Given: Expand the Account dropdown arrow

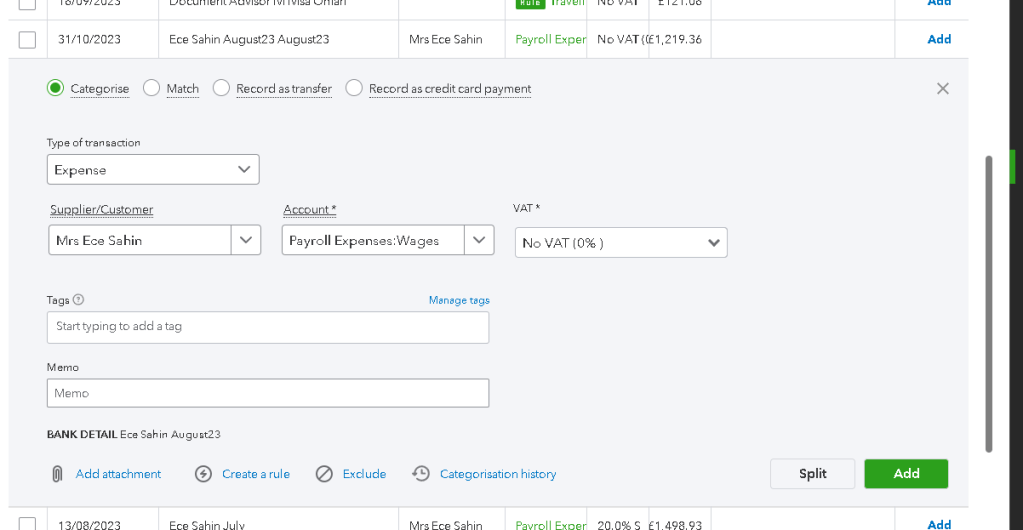Looking at the screenshot, I should pyautogui.click(x=480, y=240).
